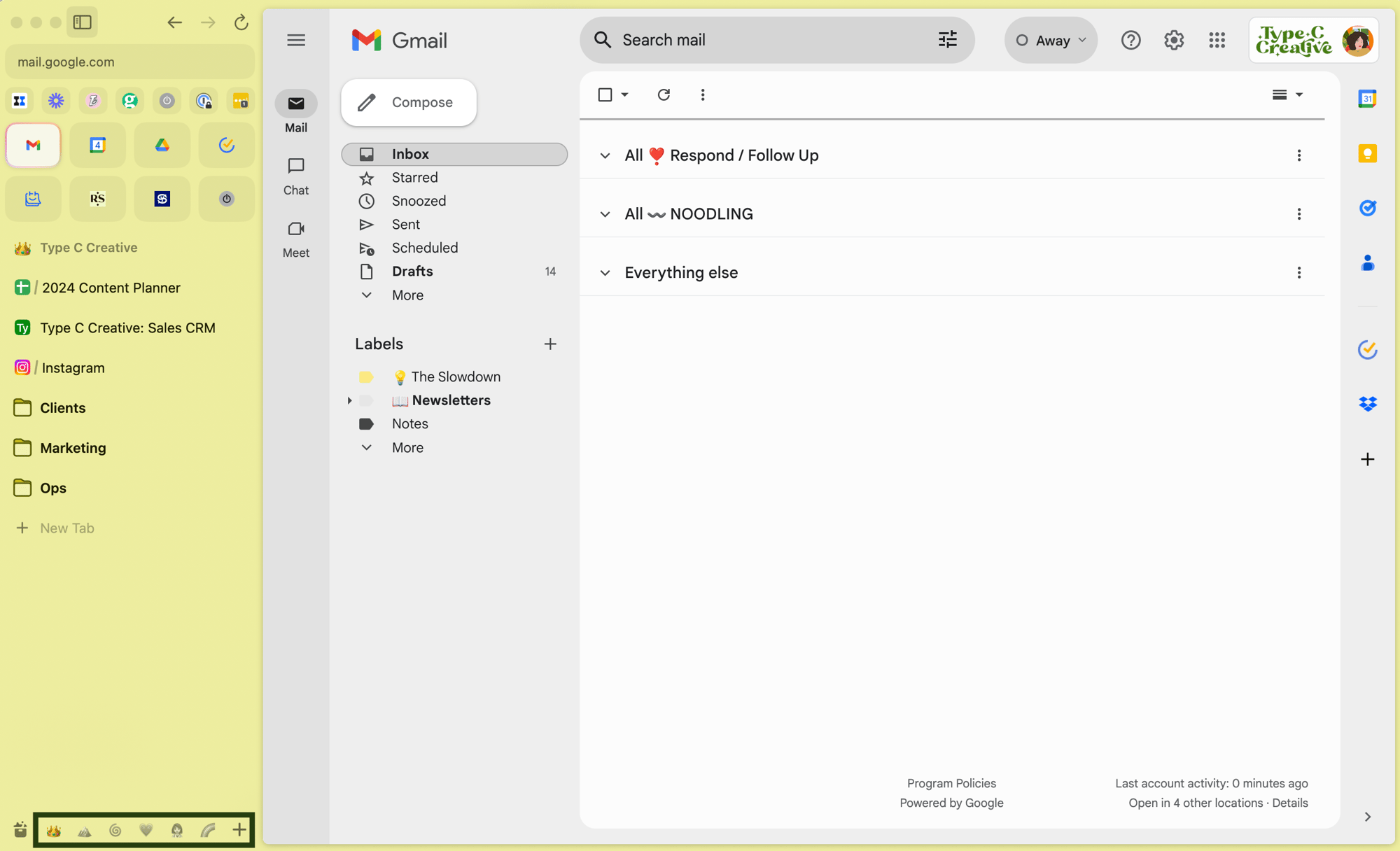
Task: Open Gmail support help icon
Action: pos(1130,40)
